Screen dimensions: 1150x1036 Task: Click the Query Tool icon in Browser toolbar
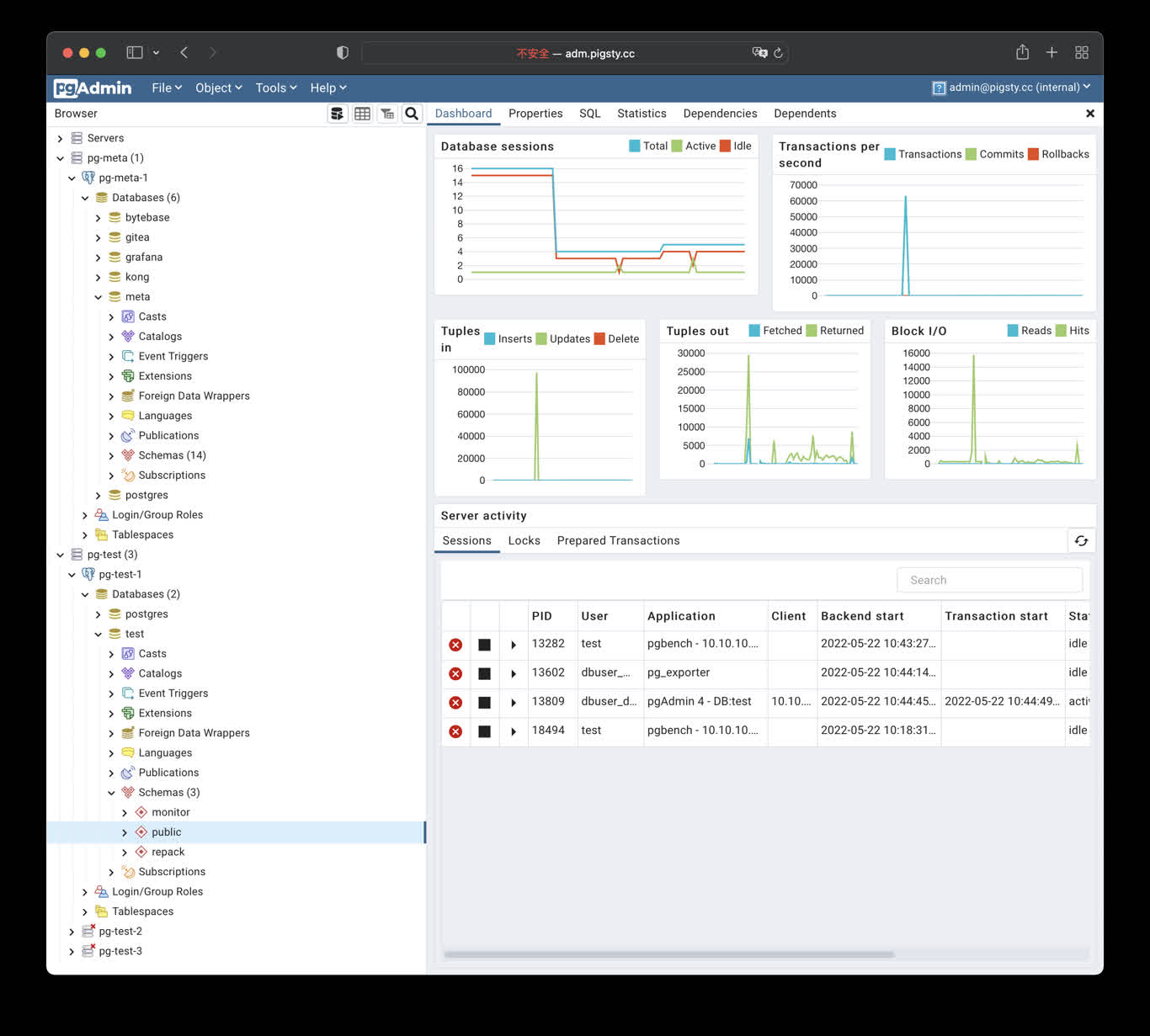coord(337,114)
